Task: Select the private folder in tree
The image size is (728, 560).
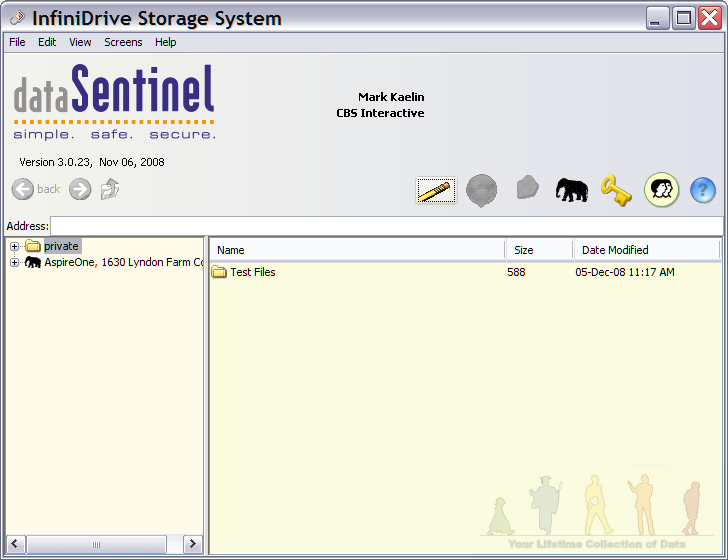Action: (61, 246)
